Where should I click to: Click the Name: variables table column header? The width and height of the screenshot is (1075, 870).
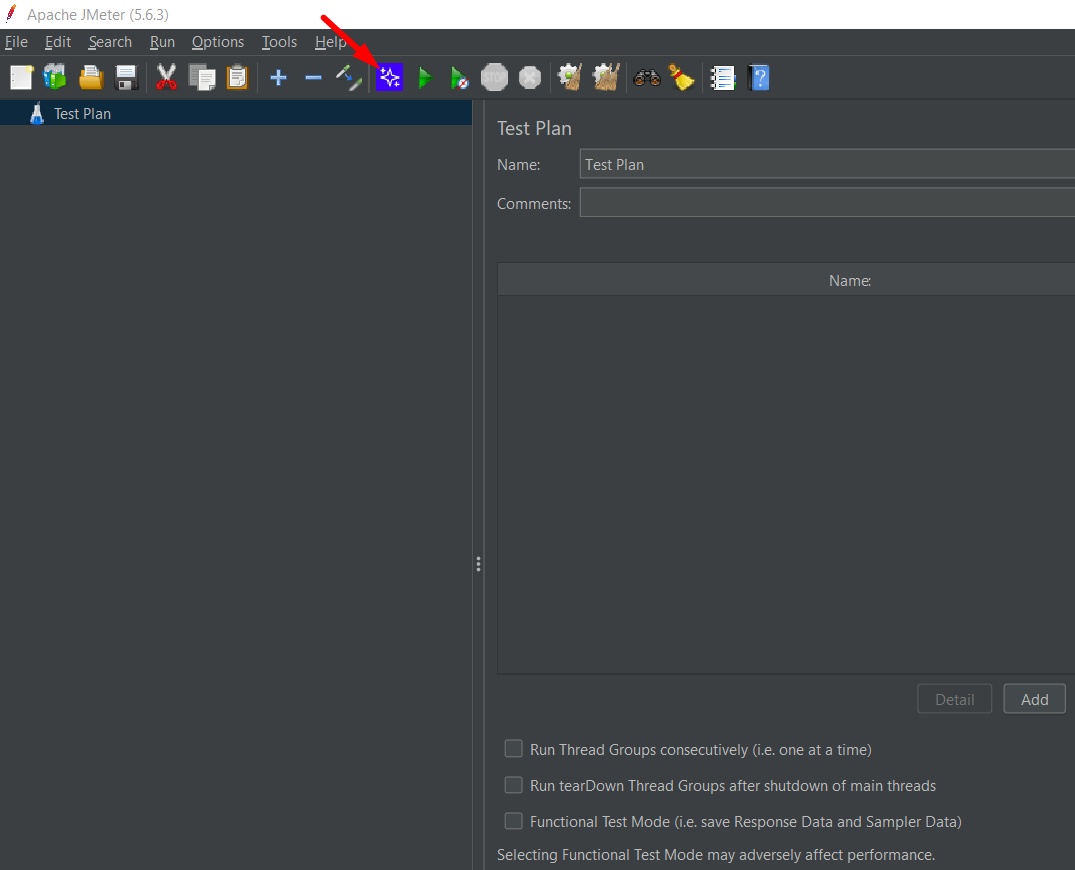(x=850, y=280)
